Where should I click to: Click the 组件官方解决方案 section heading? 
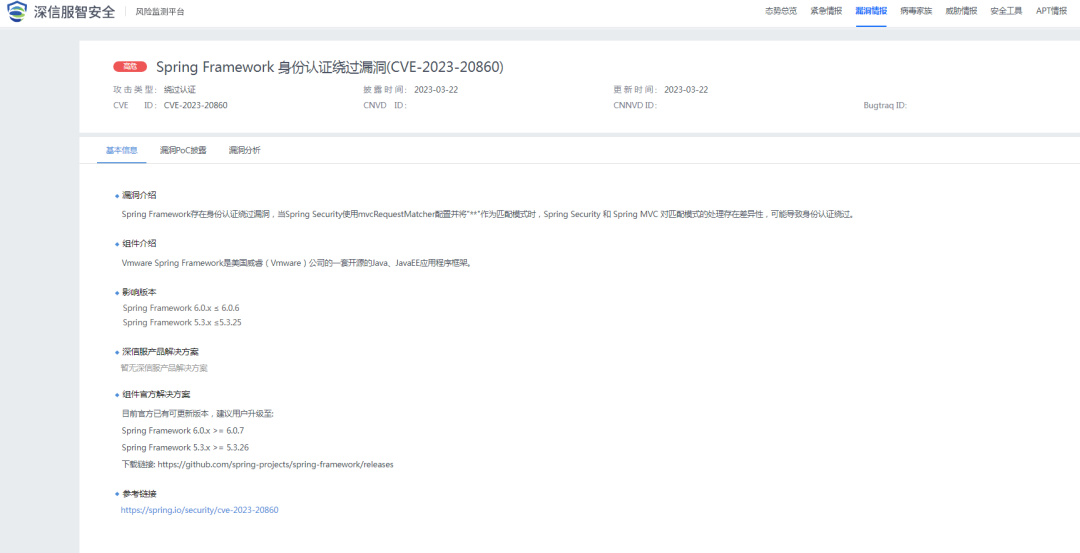pyautogui.click(x=156, y=395)
